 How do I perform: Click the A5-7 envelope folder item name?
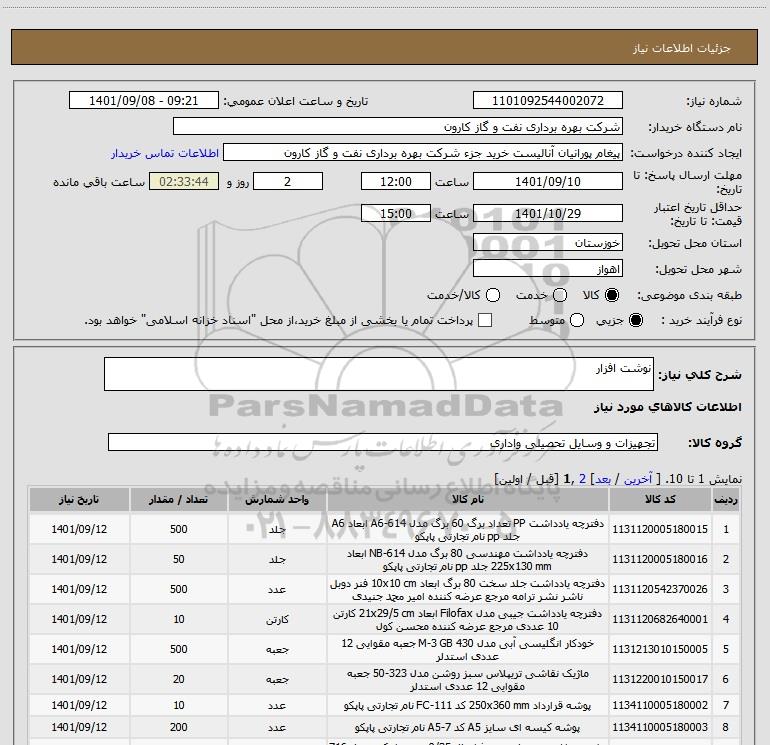[x=468, y=727]
